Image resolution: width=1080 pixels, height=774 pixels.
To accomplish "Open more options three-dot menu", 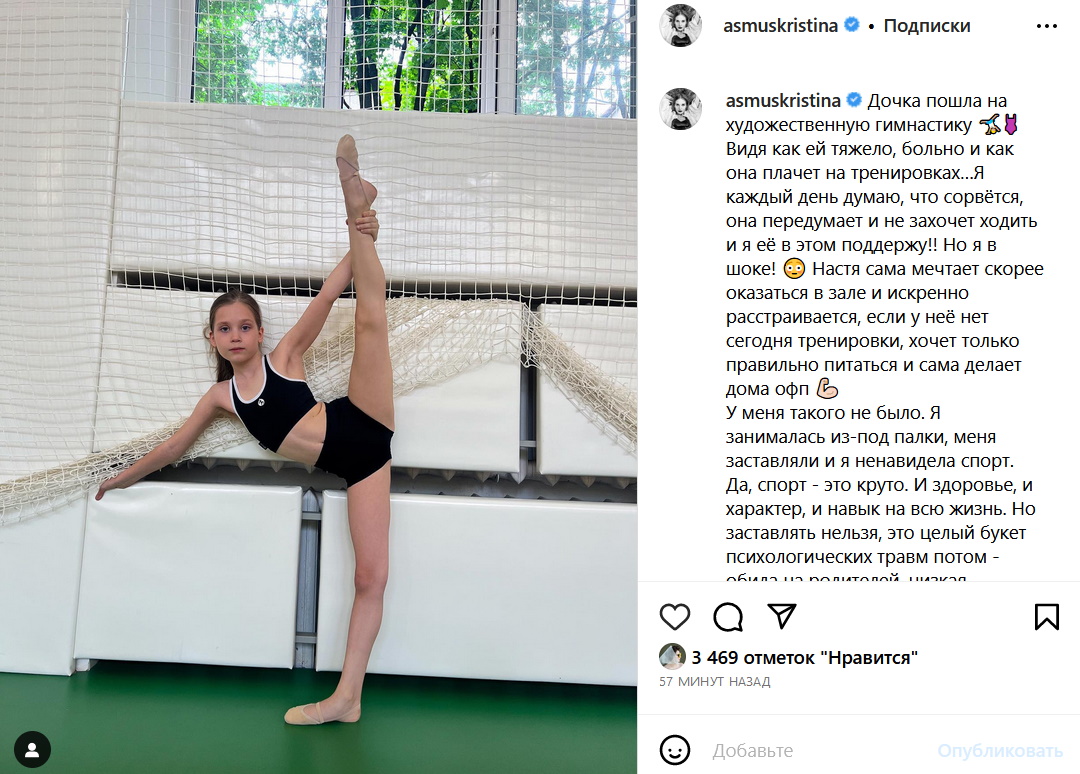I will click(1046, 26).
